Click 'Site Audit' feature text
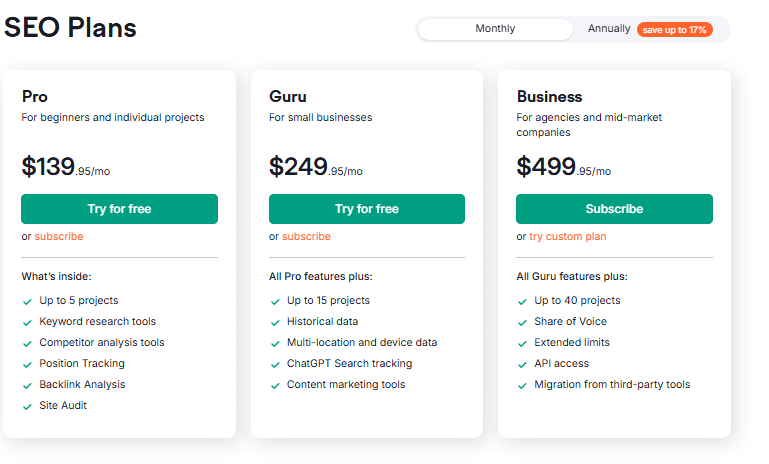Screen dimensions: 769x464 63,406
